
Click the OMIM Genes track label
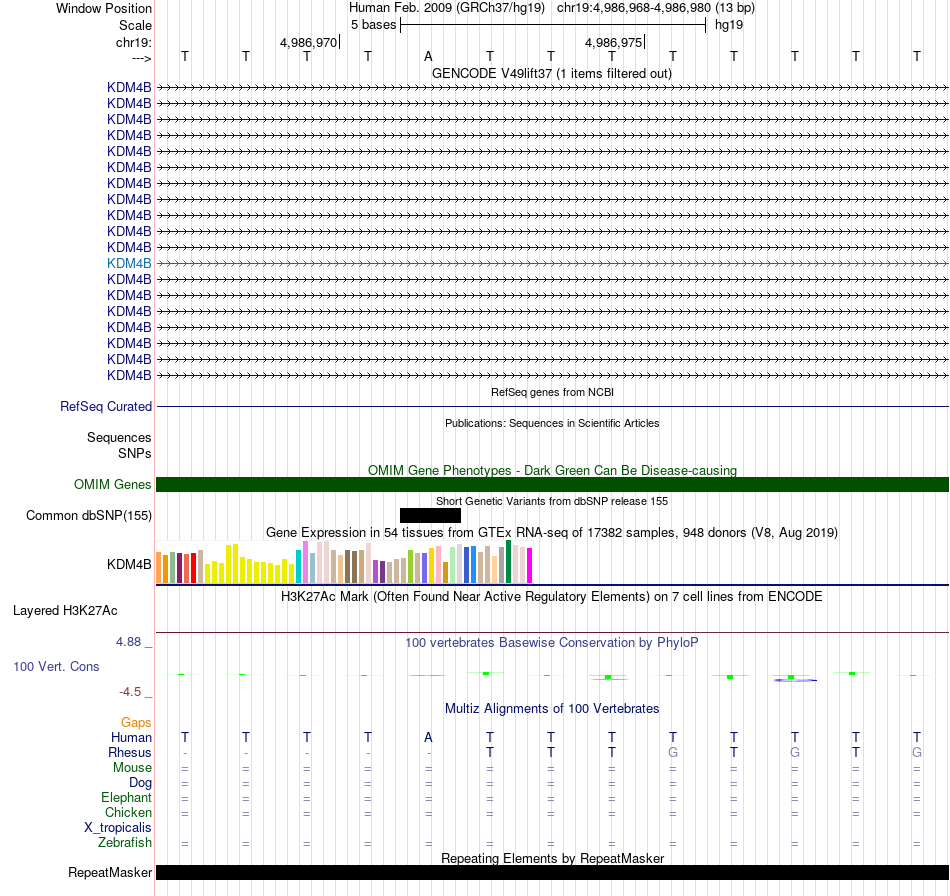pos(112,484)
